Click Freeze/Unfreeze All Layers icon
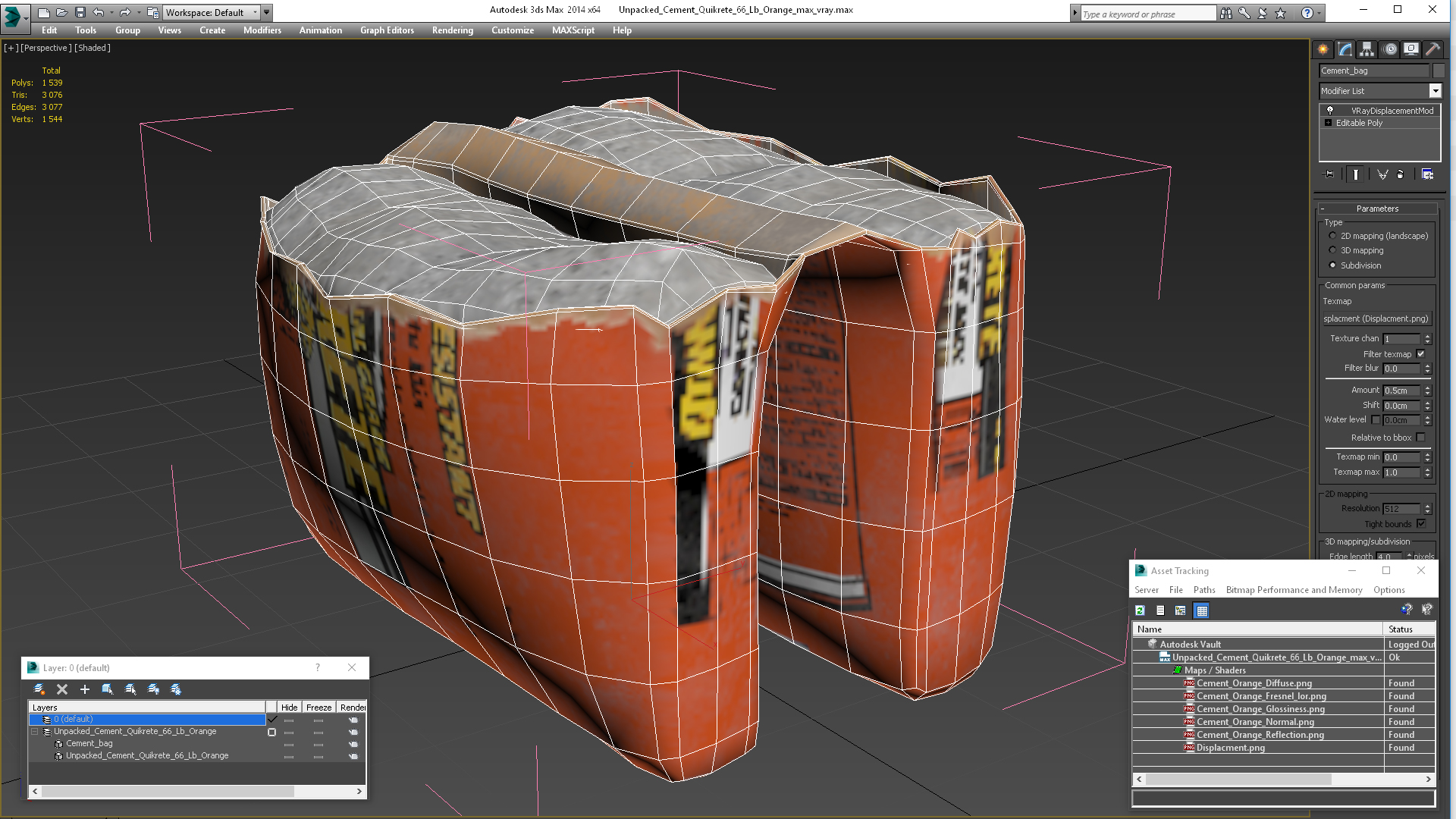The height and width of the screenshot is (819, 1456). tap(176, 689)
